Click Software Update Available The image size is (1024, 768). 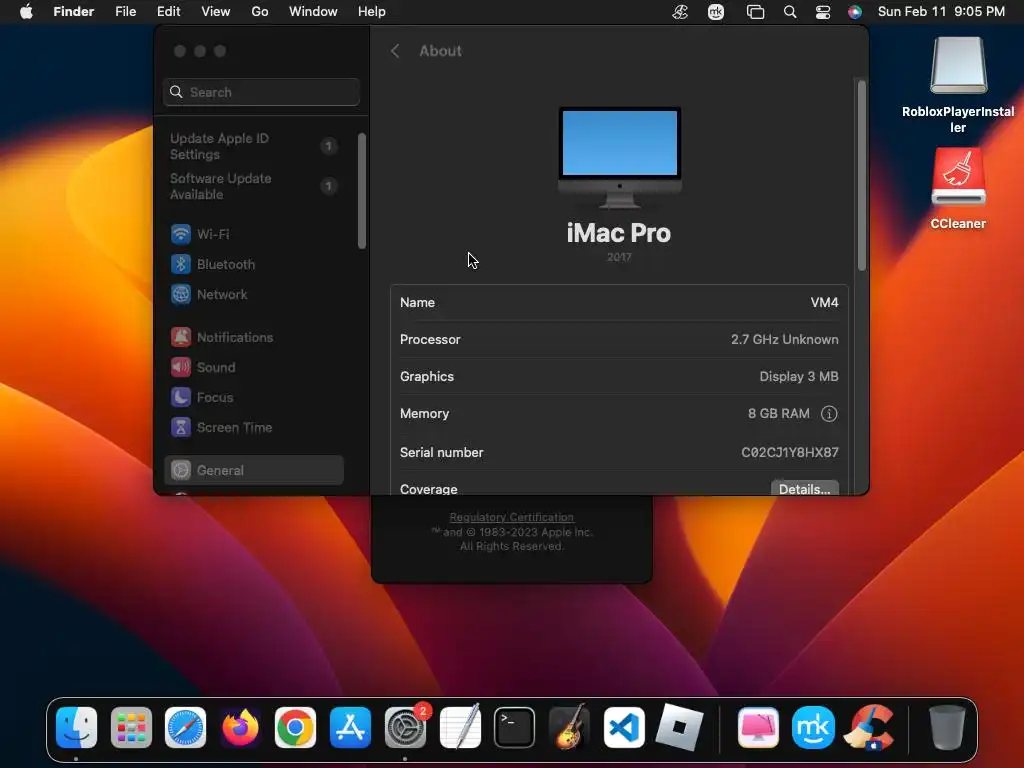(253, 186)
